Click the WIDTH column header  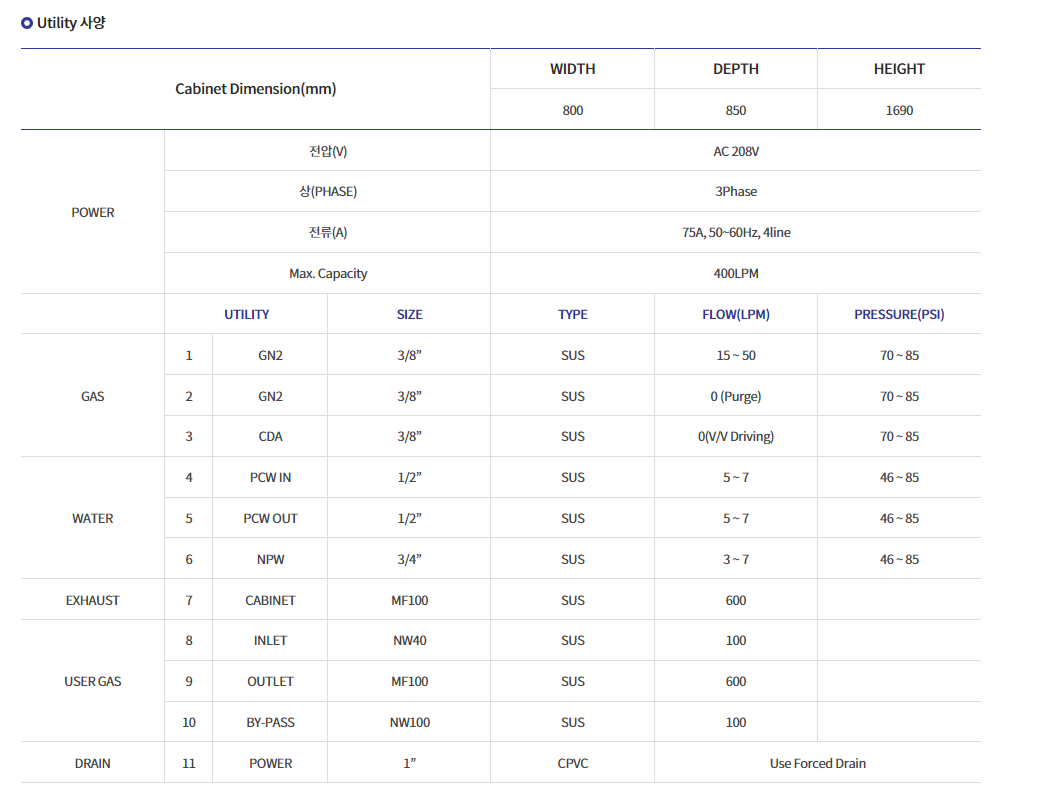coord(572,69)
